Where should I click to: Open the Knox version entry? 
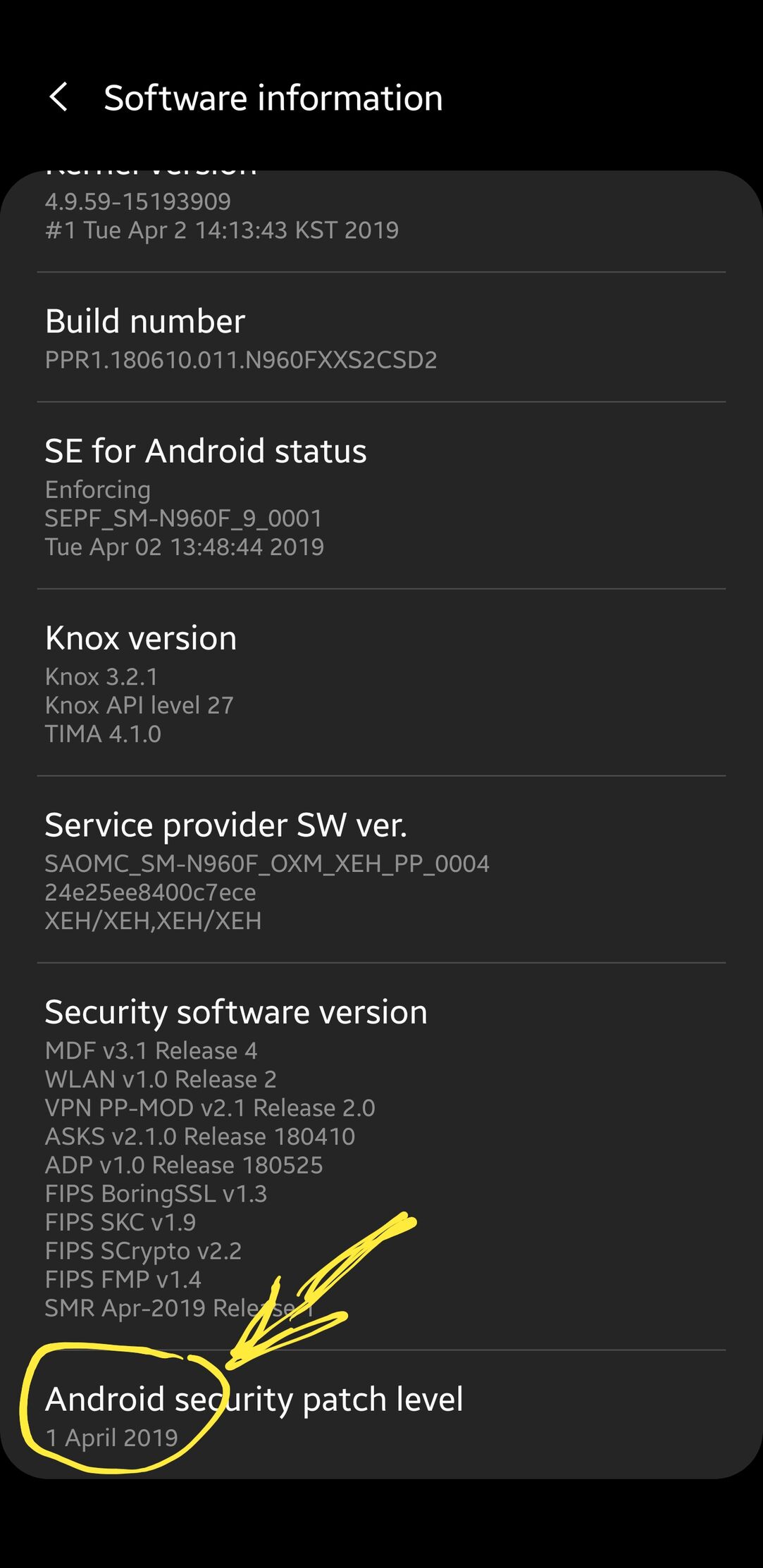pos(141,638)
